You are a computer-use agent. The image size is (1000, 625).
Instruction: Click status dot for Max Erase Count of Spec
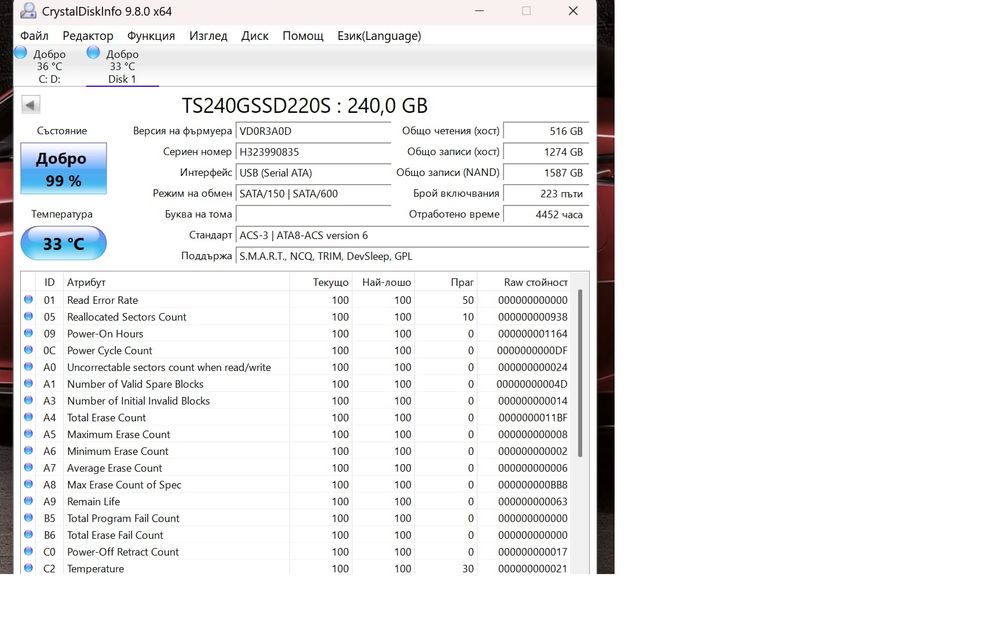click(x=29, y=484)
